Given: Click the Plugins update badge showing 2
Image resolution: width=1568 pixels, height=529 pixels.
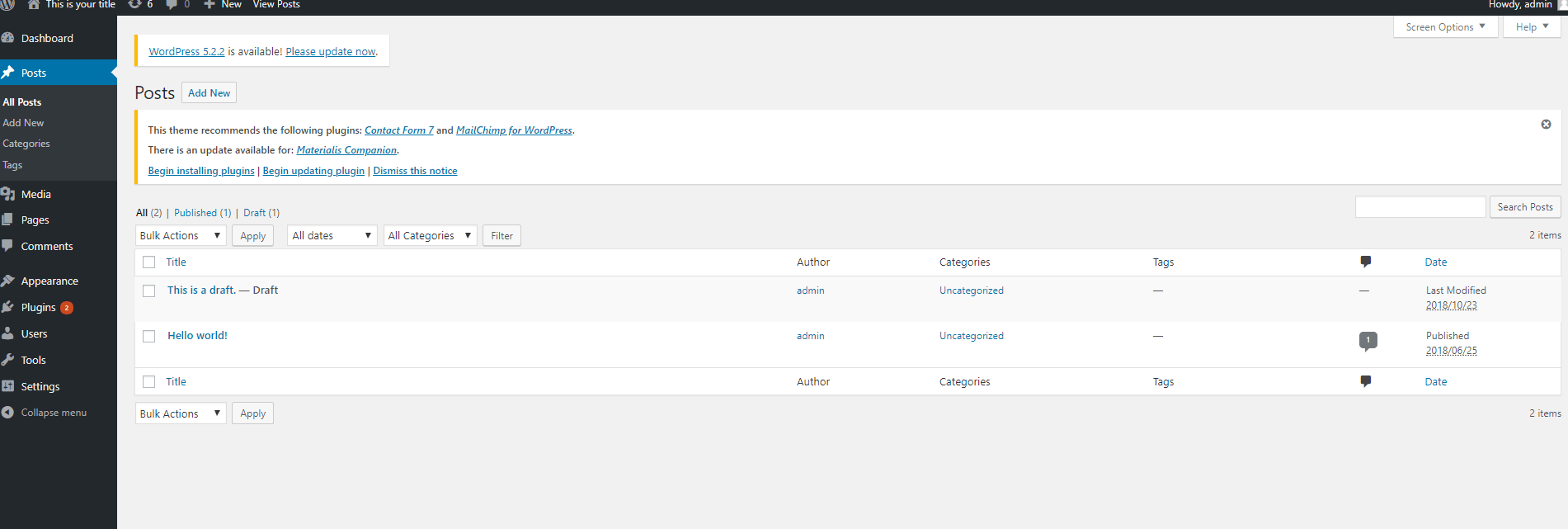Looking at the screenshot, I should [x=67, y=308].
